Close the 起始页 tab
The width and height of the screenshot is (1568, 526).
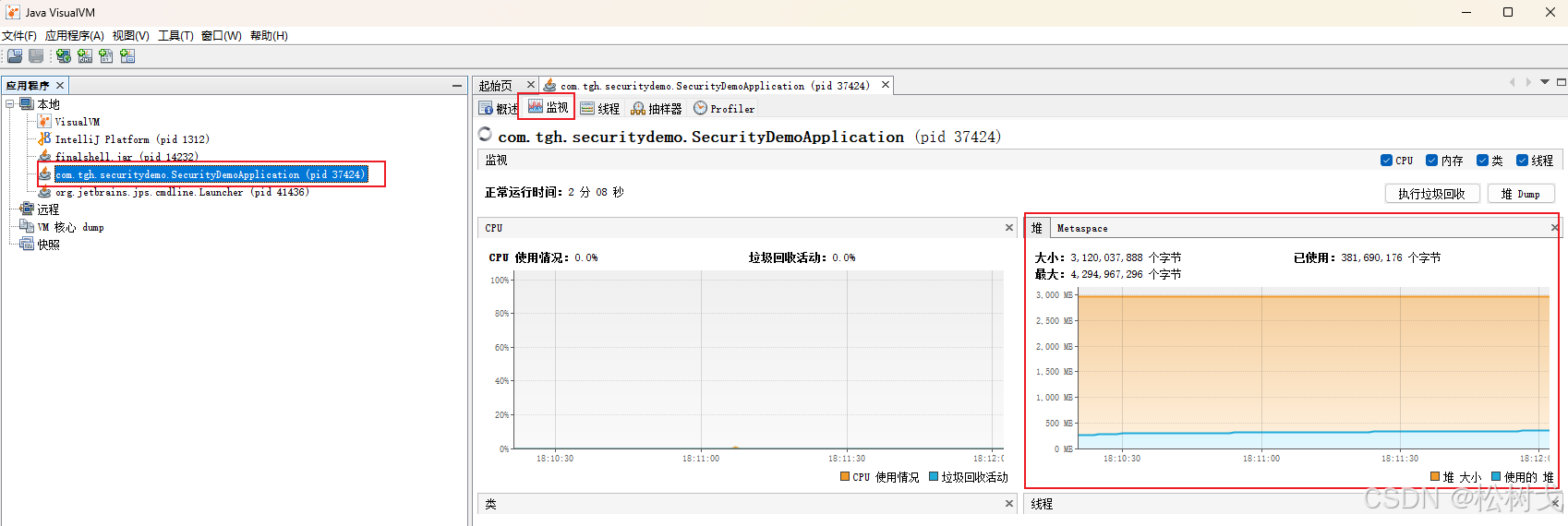531,85
